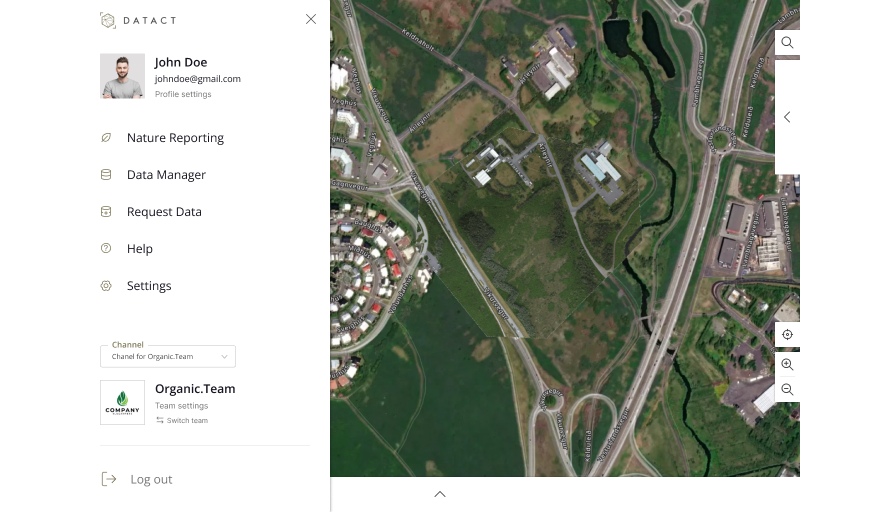Center map using locate icon
Viewport: 880px width, 512px height.
(787, 335)
